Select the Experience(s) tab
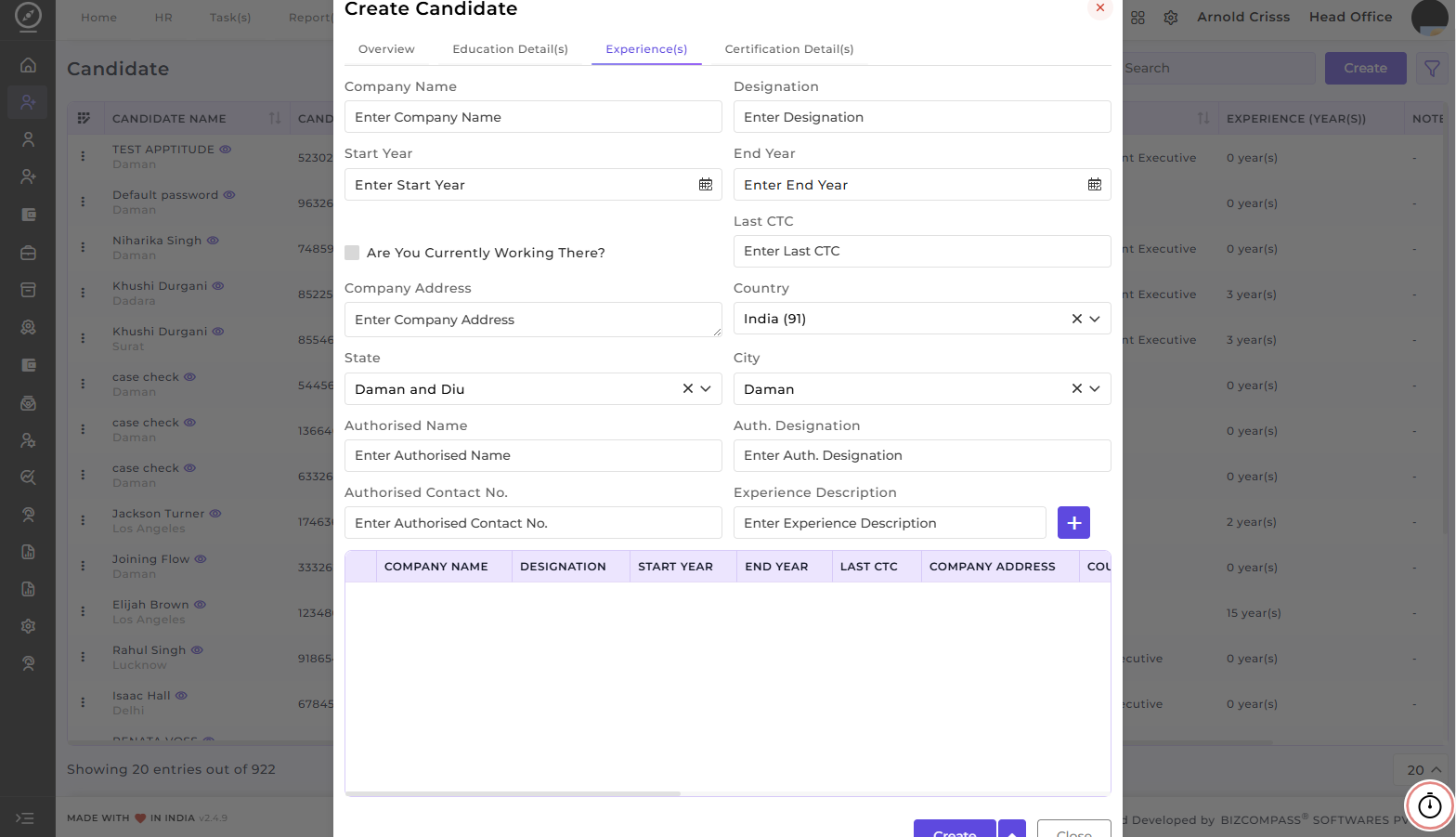This screenshot has height=837, width=1456. click(646, 49)
